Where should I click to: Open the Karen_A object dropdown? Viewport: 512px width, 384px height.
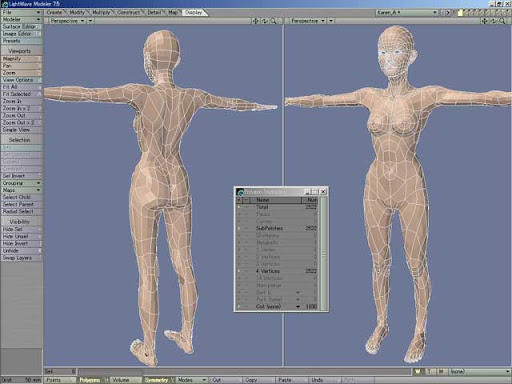[406, 13]
